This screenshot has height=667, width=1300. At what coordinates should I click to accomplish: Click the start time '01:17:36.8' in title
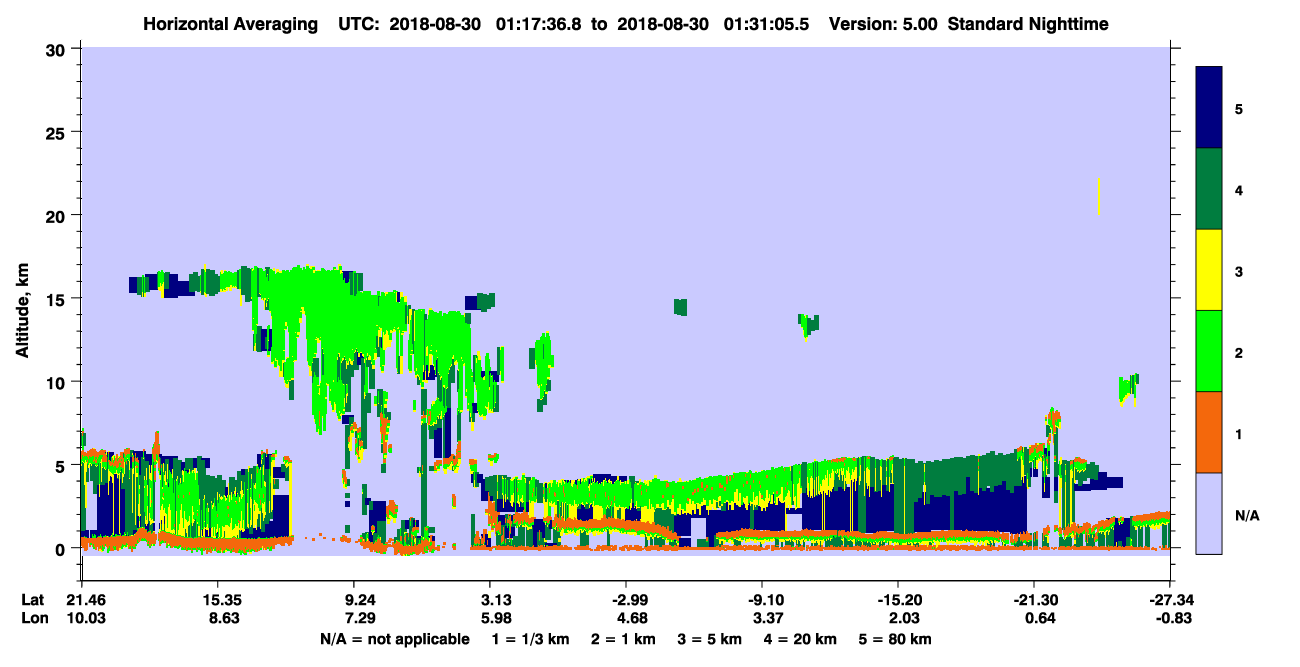pos(538,24)
